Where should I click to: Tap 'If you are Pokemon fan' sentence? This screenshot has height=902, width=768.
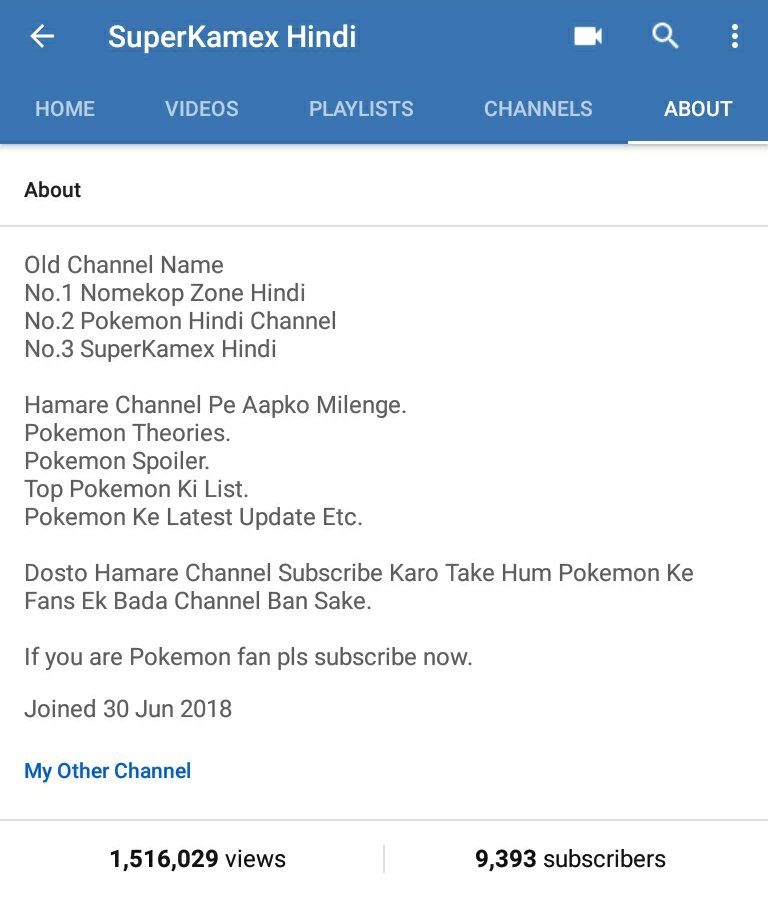tap(248, 658)
